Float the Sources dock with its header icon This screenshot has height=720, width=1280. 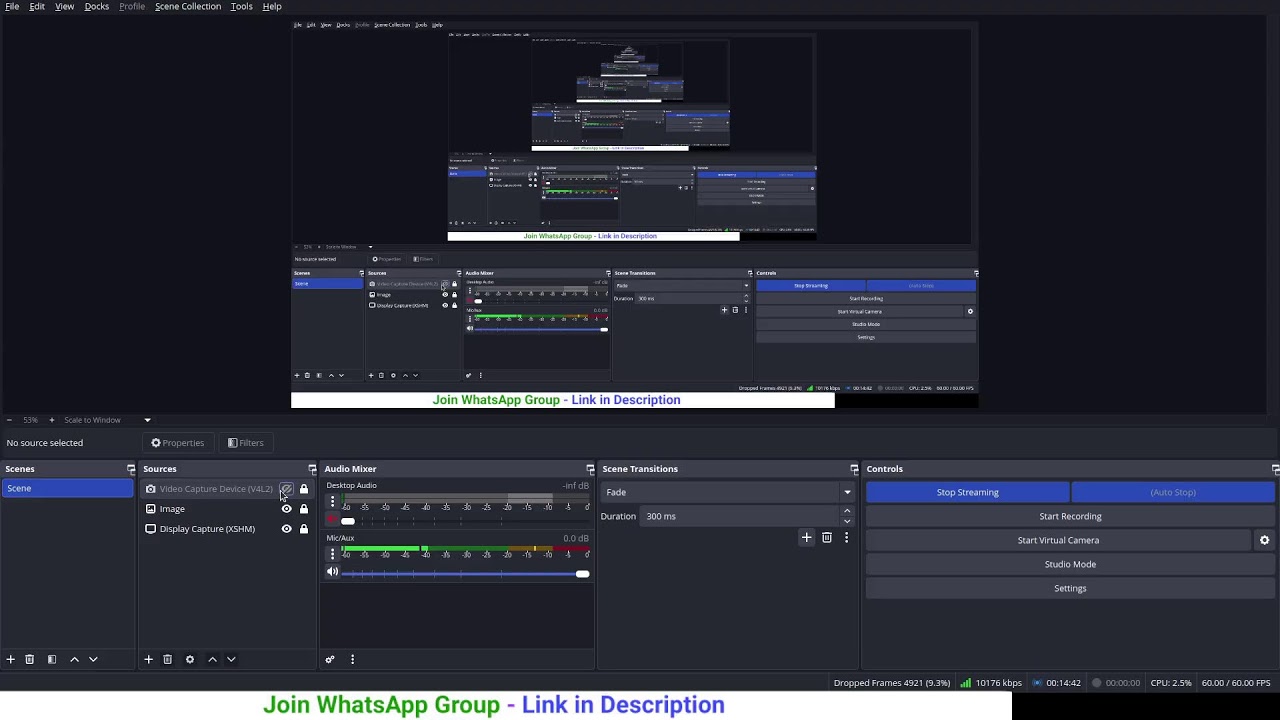[312, 469]
